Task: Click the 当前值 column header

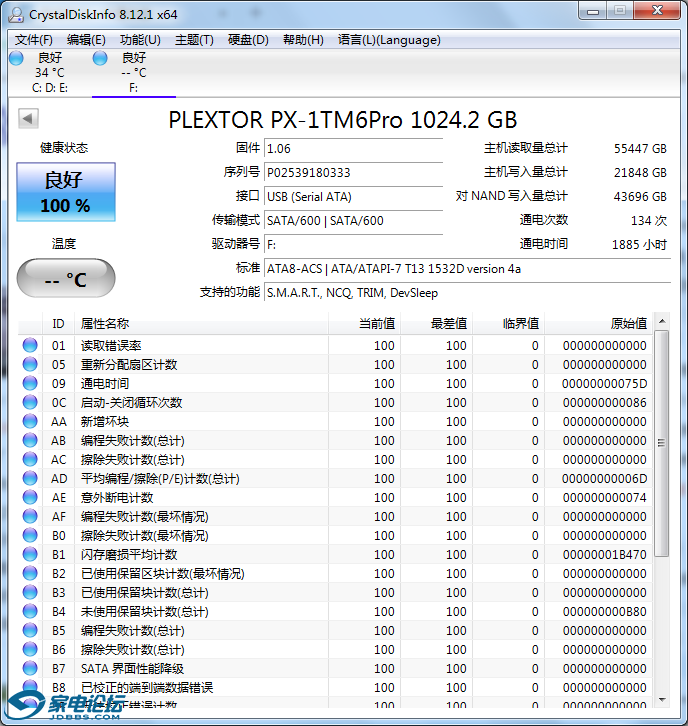Action: (x=364, y=324)
